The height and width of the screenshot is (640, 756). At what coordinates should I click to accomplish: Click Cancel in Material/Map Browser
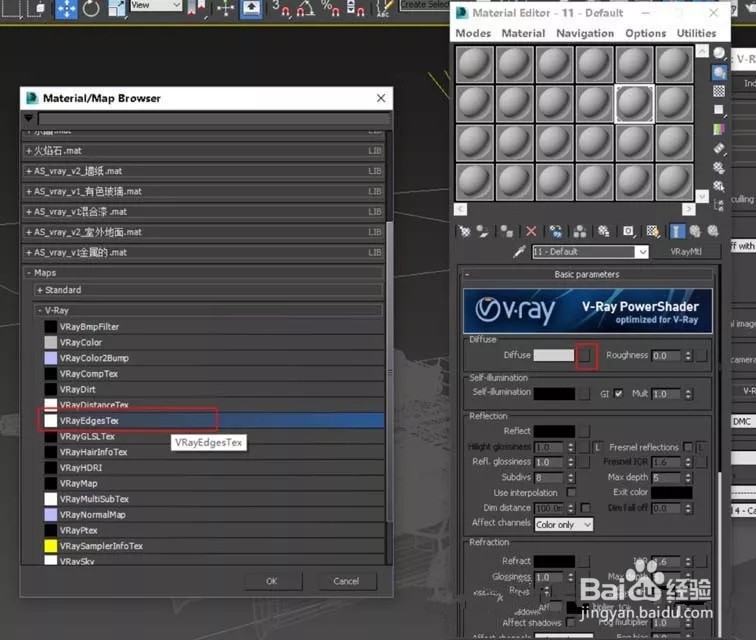coord(347,581)
